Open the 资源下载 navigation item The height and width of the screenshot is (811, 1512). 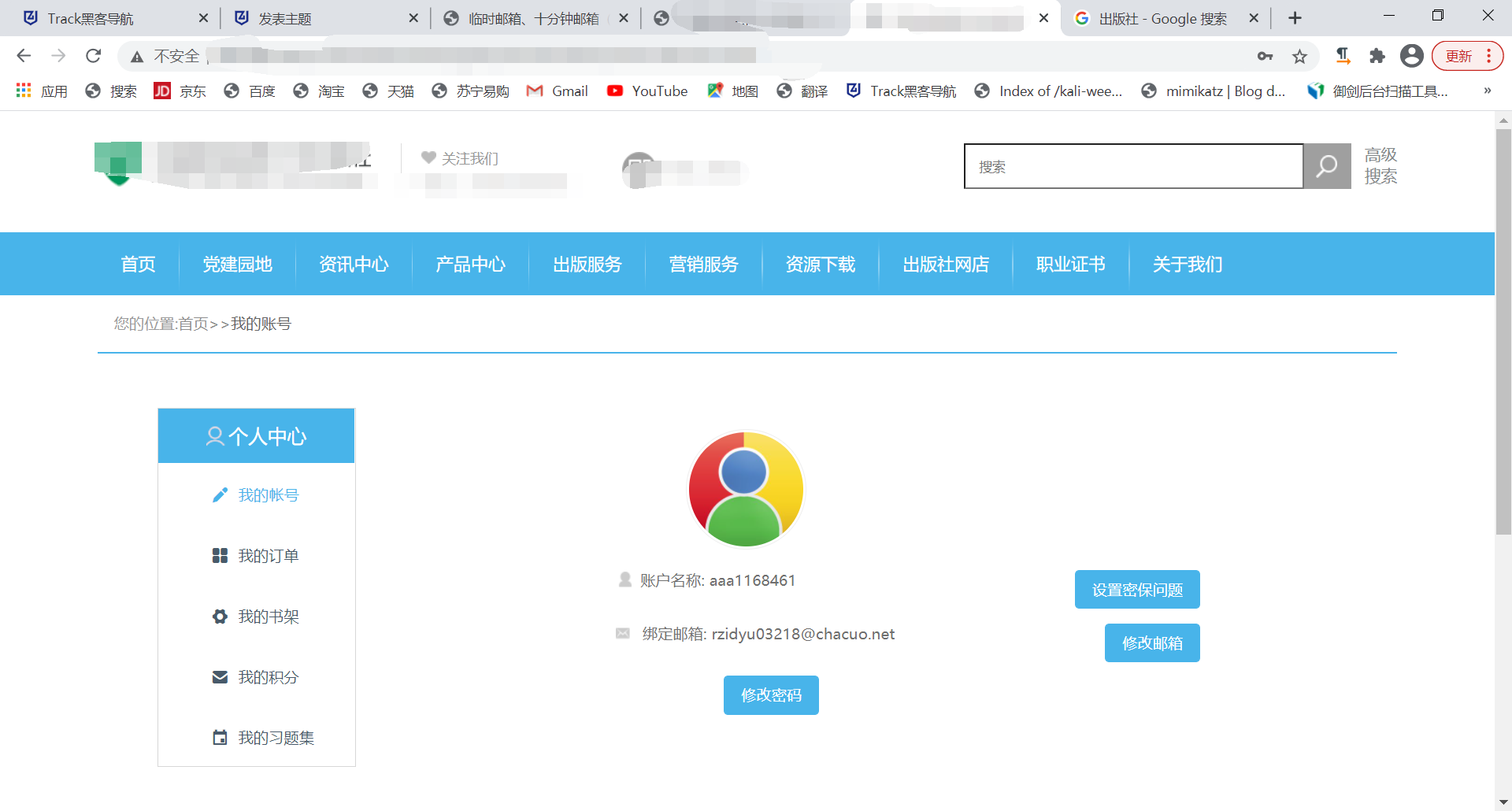click(x=821, y=265)
